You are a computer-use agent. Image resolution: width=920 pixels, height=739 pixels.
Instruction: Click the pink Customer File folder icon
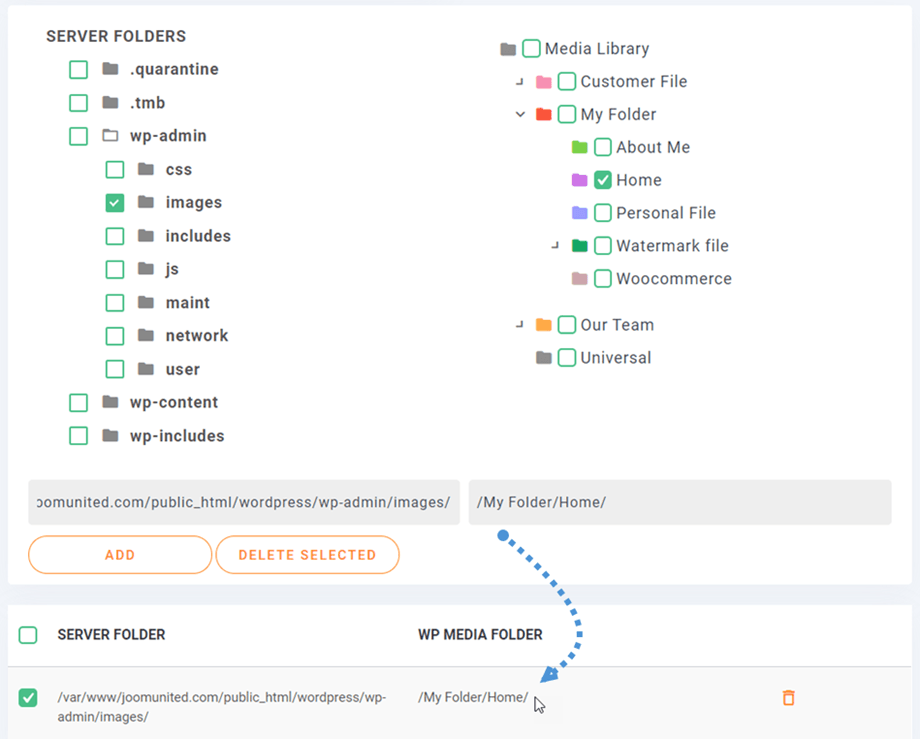544,82
